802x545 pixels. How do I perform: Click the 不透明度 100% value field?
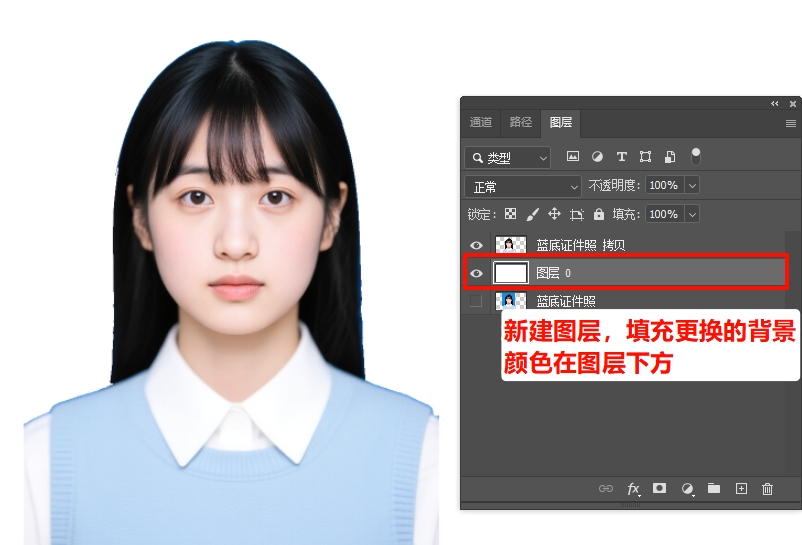[664, 185]
